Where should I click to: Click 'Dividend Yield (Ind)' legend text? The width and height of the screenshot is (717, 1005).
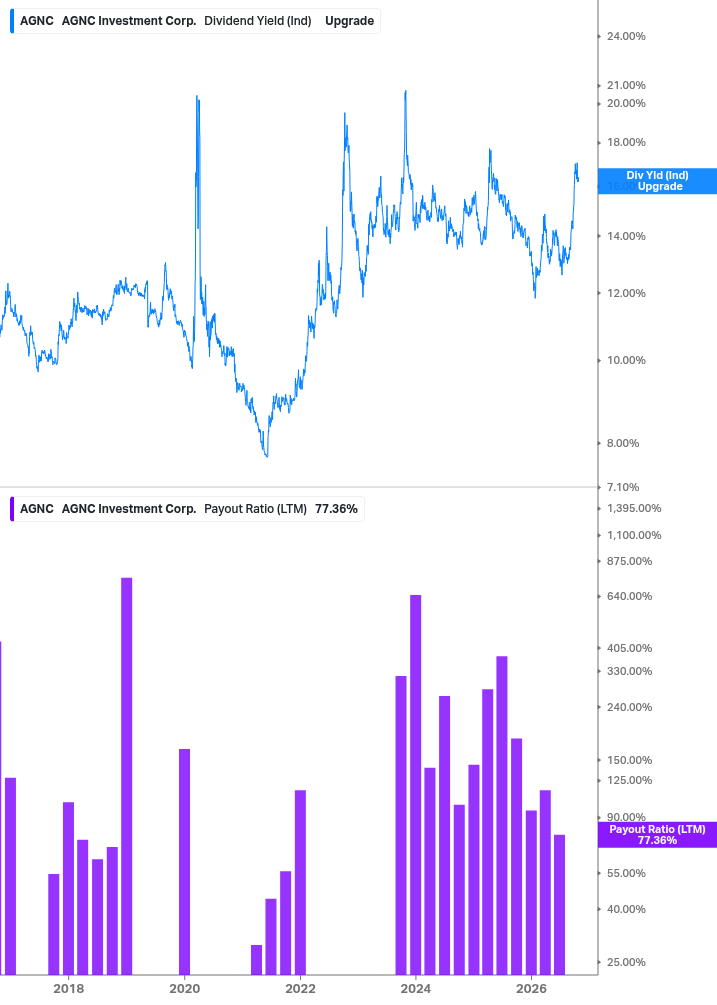[x=258, y=21]
